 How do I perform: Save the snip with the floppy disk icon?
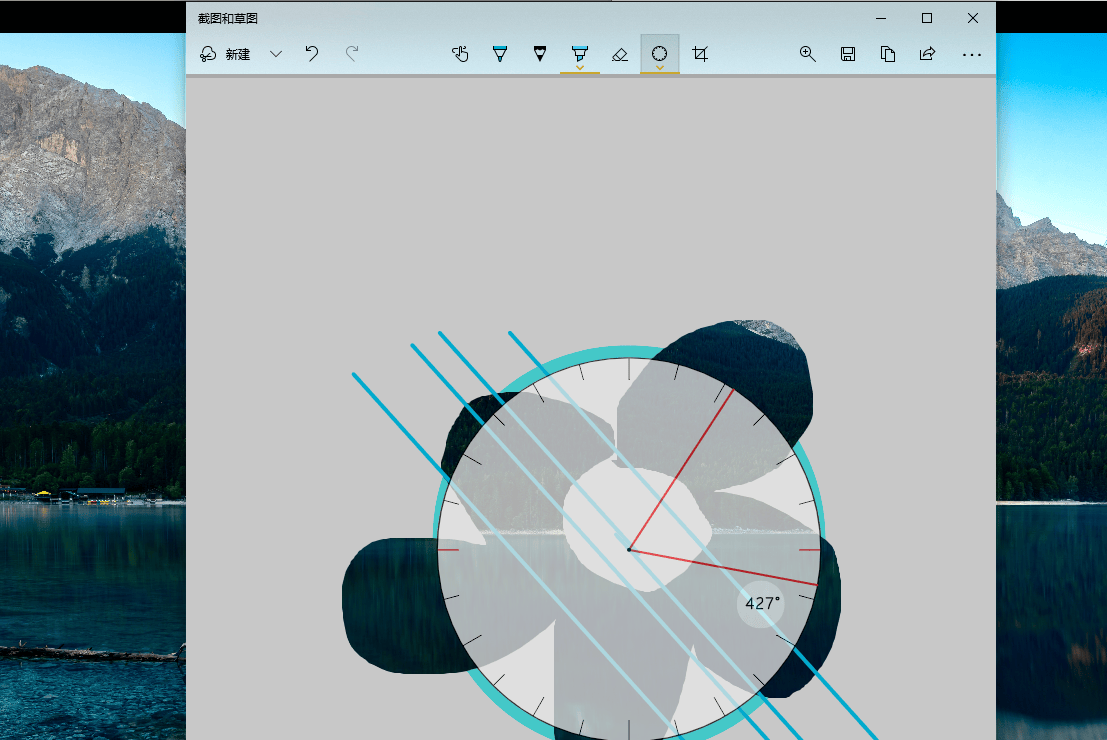[848, 54]
